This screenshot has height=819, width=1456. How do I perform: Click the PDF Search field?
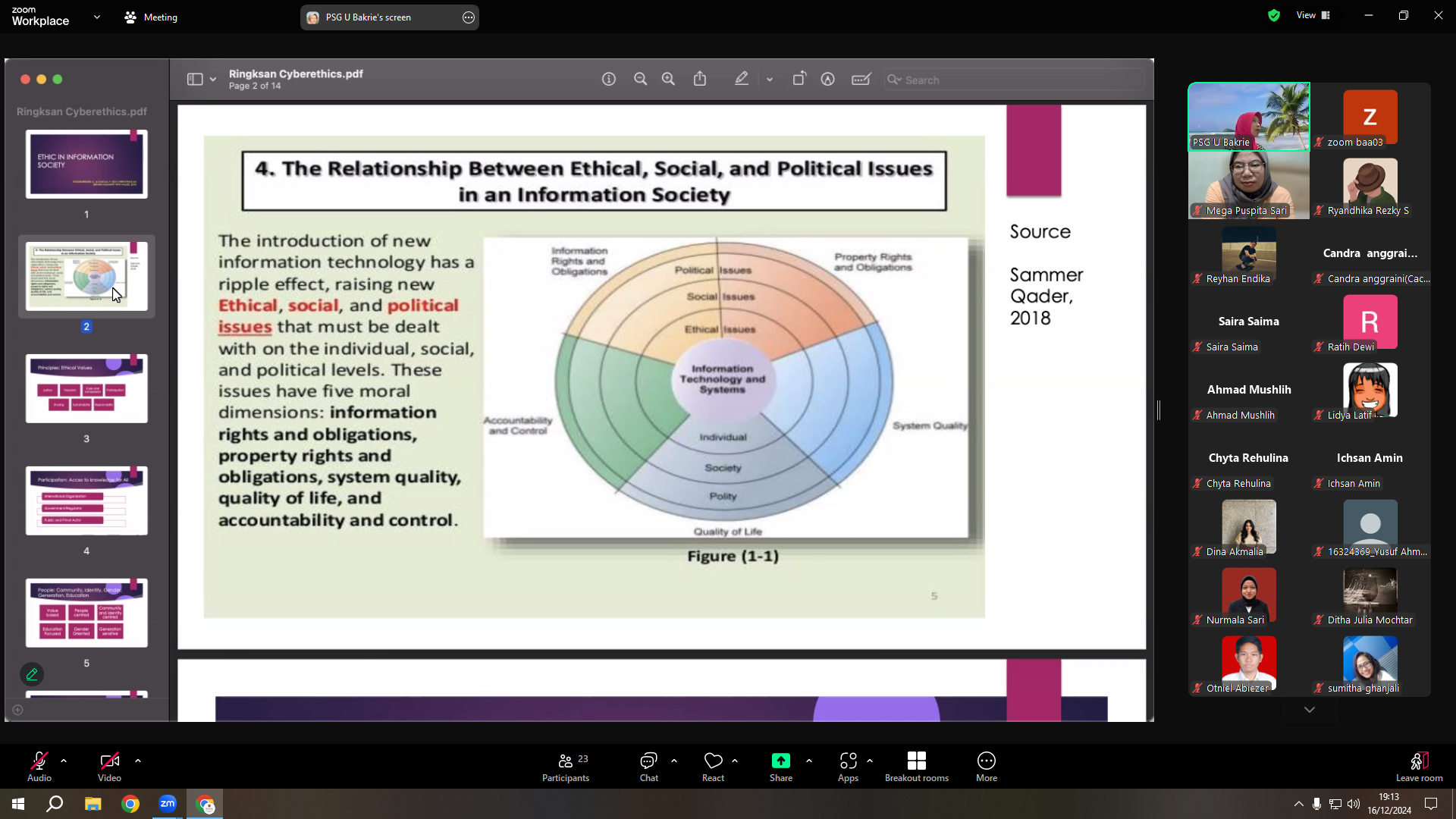coord(1014,80)
